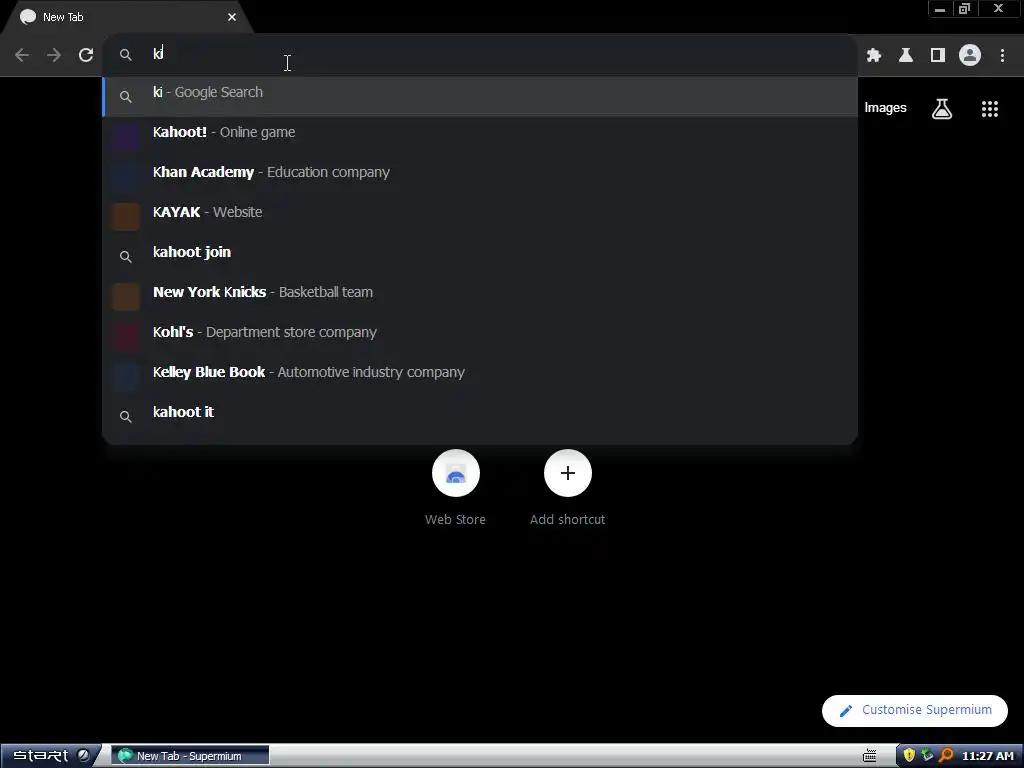Click the New York Knicks thumbnail
1024x768 pixels.
click(125, 296)
